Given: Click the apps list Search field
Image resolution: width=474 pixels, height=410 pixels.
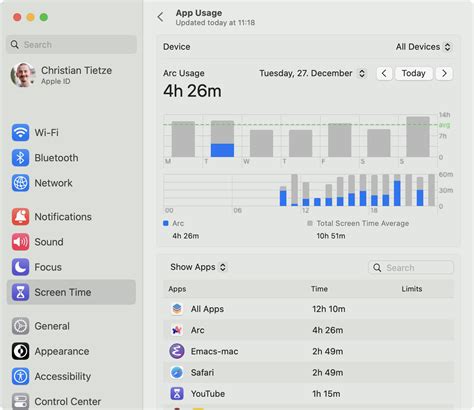Looking at the screenshot, I should [411, 268].
